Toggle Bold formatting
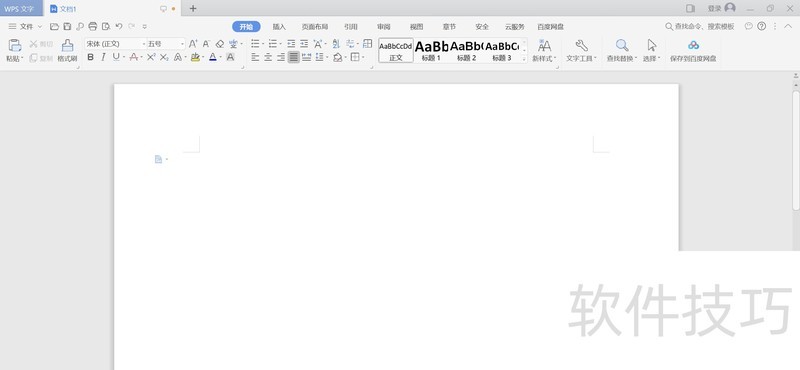Image resolution: width=800 pixels, height=370 pixels. click(90, 57)
